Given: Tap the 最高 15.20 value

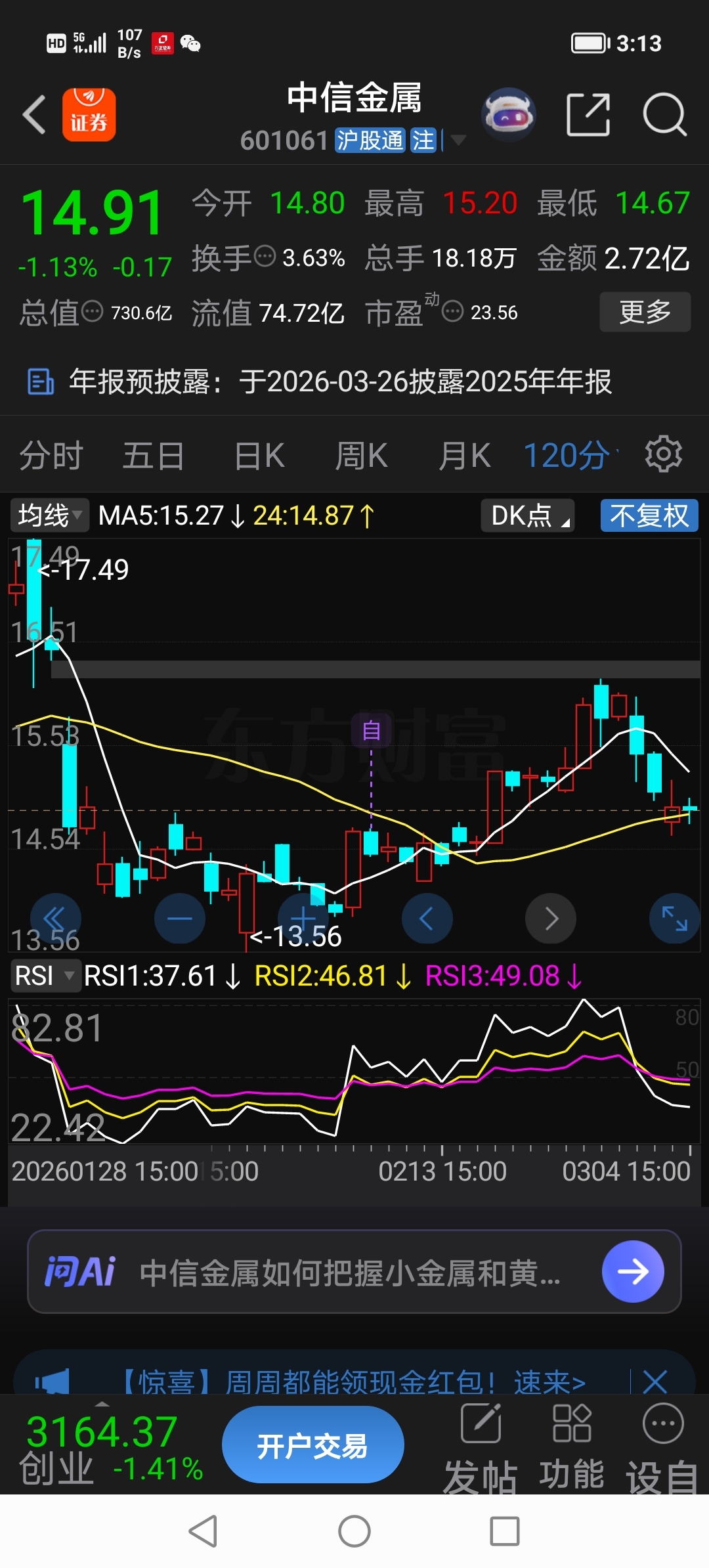Looking at the screenshot, I should point(480,204).
